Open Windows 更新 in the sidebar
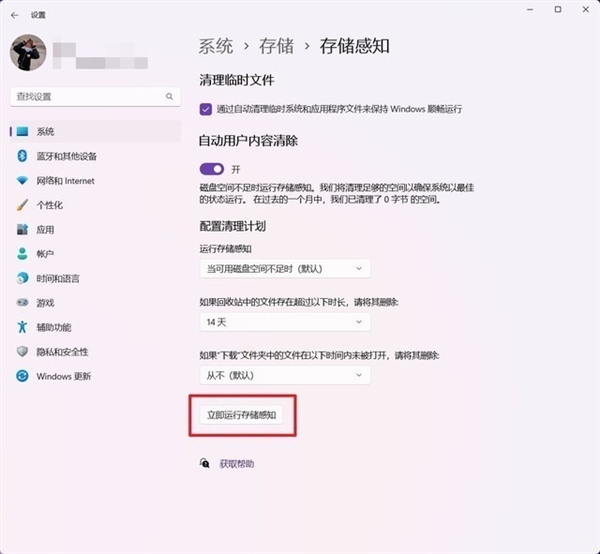 tap(63, 376)
